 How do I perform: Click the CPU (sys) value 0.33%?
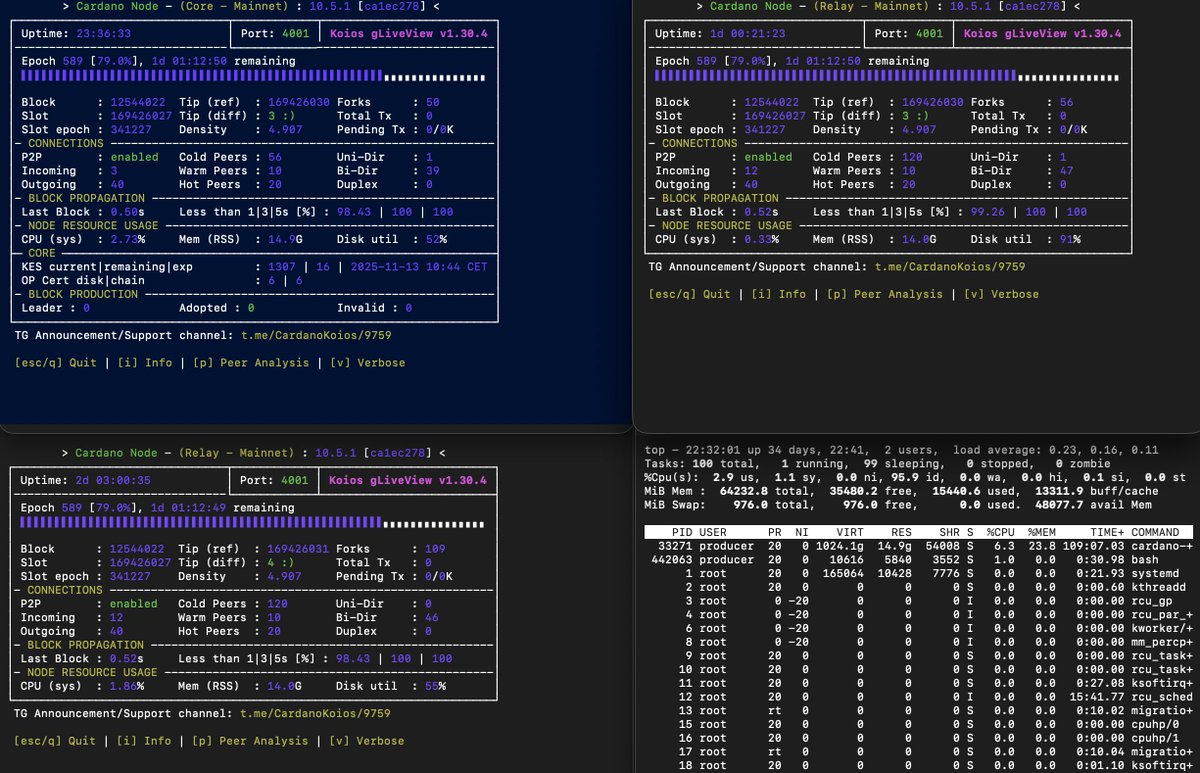pos(761,239)
